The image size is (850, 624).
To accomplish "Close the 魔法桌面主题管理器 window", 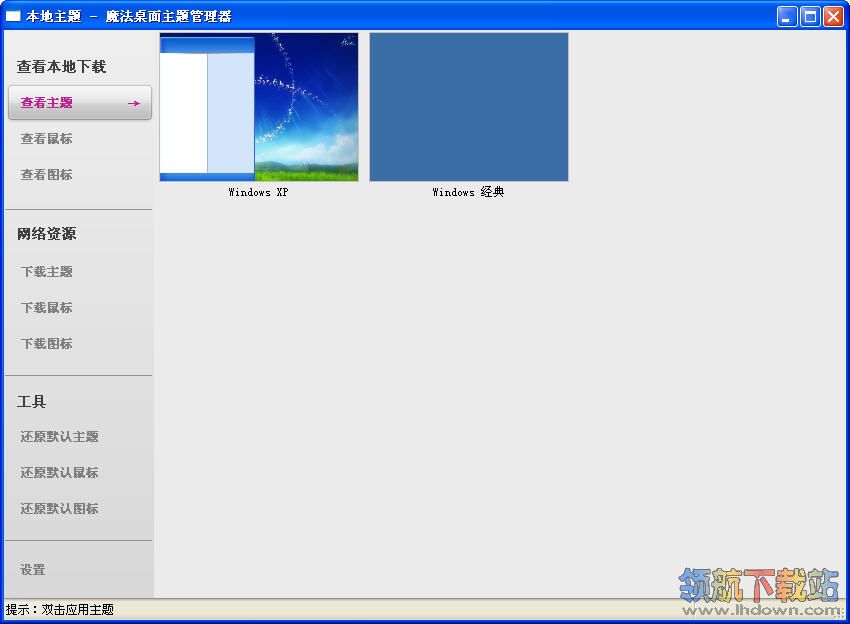I will [833, 16].
